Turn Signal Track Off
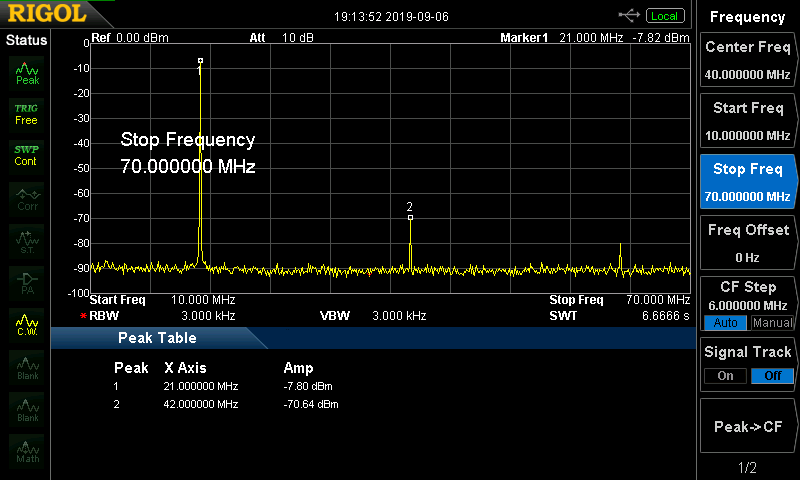The image size is (800, 480). [773, 376]
